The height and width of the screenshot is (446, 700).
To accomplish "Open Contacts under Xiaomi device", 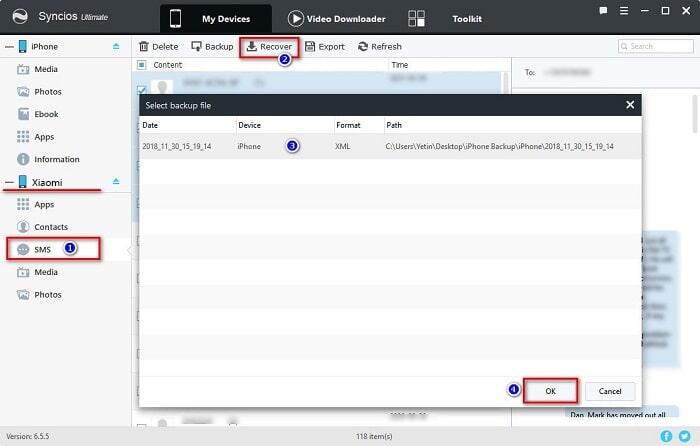I will coord(51,227).
